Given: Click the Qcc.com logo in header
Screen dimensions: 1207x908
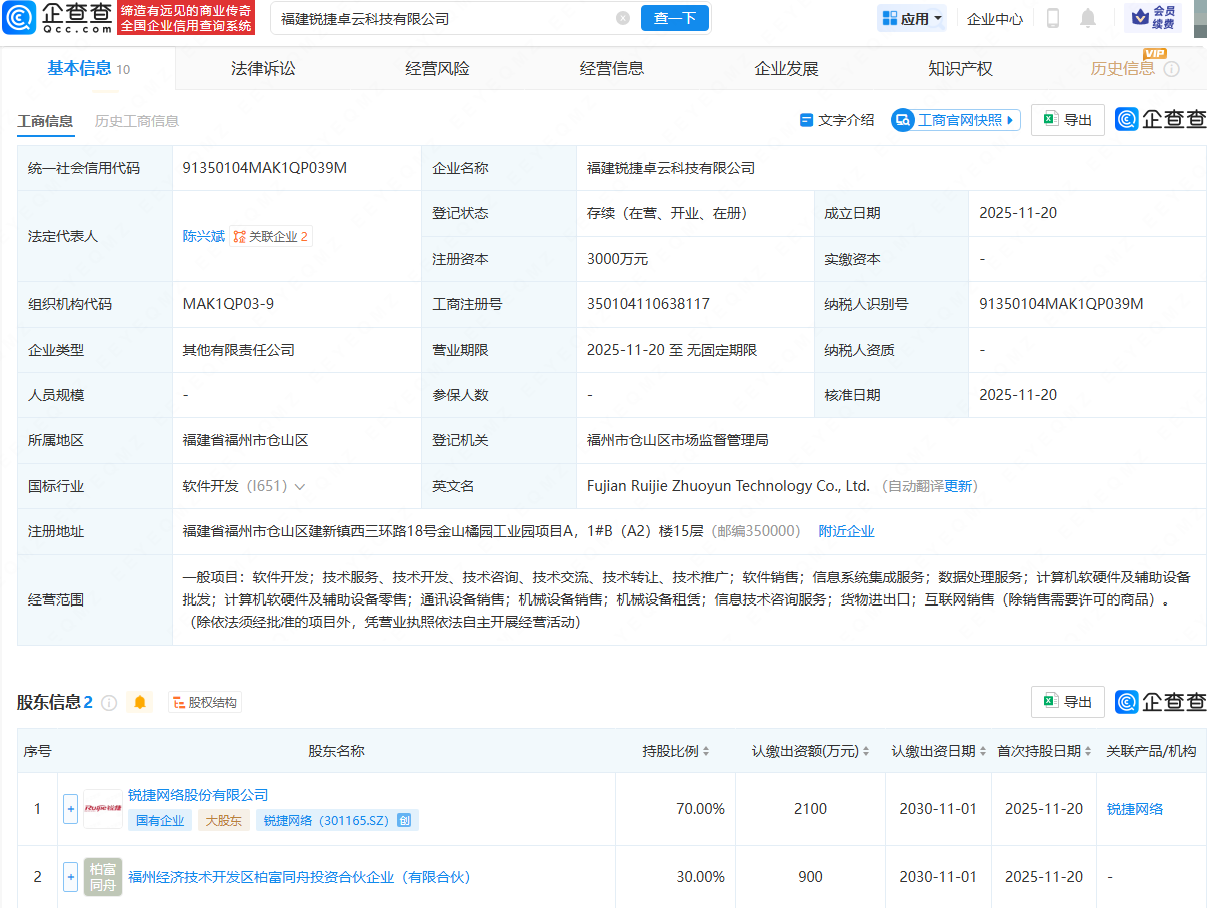Looking at the screenshot, I should (58, 18).
